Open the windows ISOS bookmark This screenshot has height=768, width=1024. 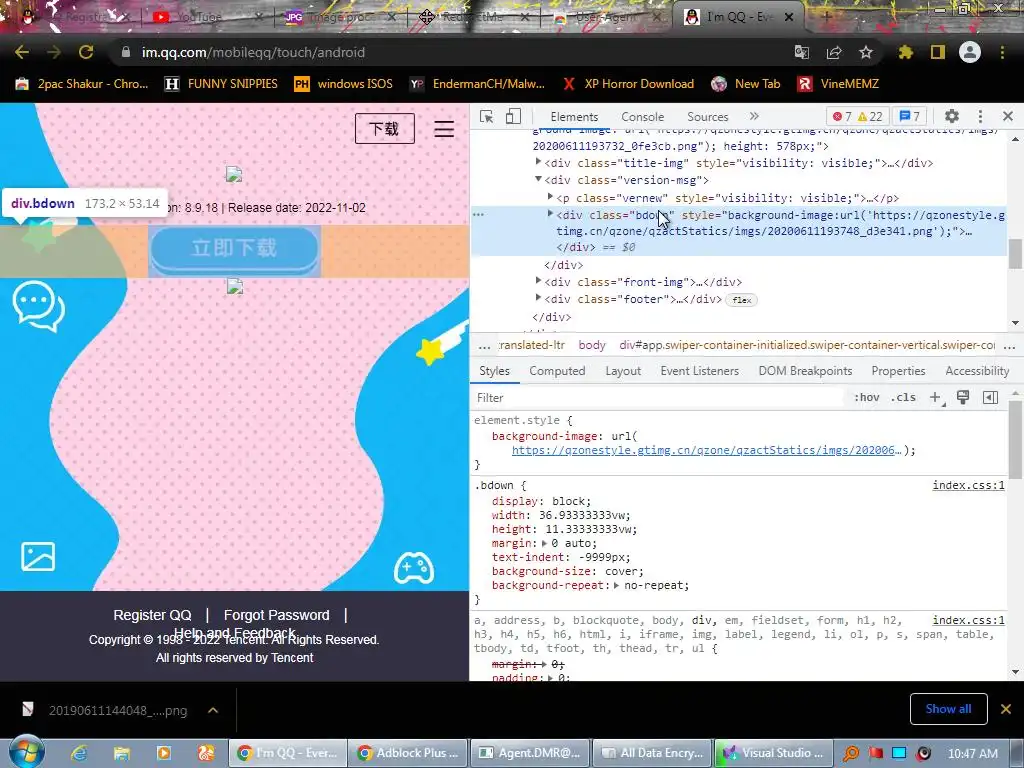pyautogui.click(x=344, y=84)
